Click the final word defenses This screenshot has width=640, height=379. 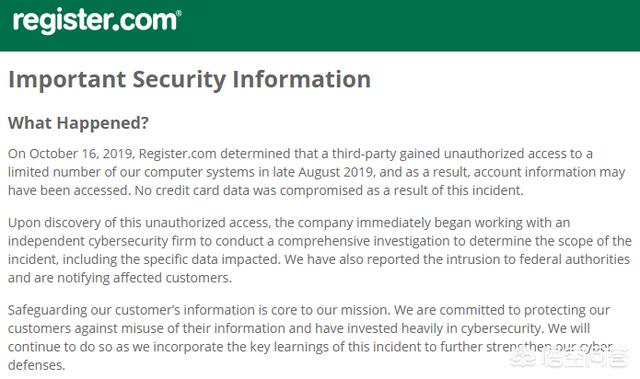coord(36,365)
